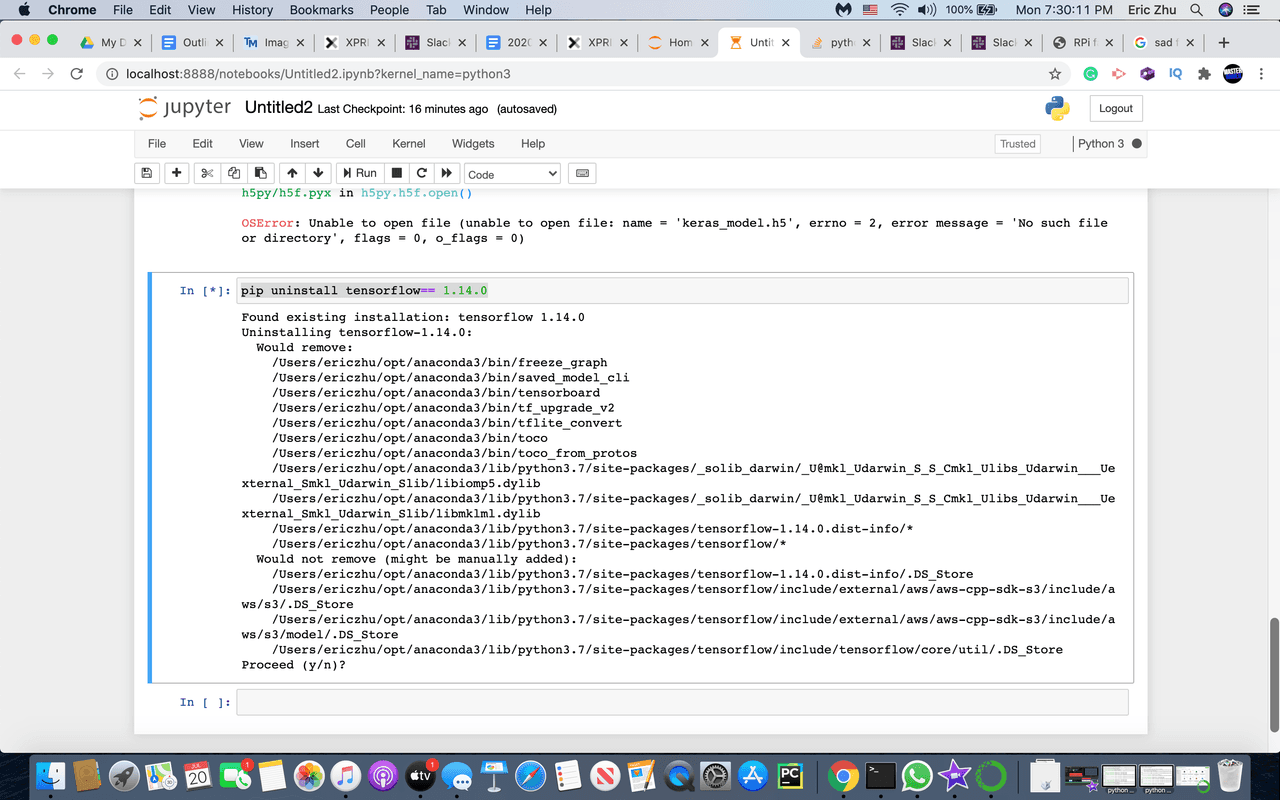Viewport: 1280px width, 800px height.
Task: Open Terminal from the Dock
Action: 880,776
